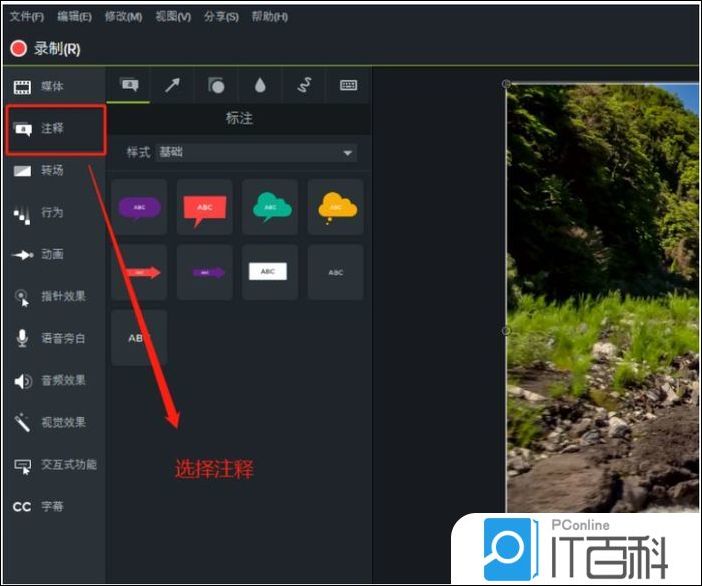Pick the red rectangular speech callout
The image size is (702, 586).
pyautogui.click(x=205, y=207)
